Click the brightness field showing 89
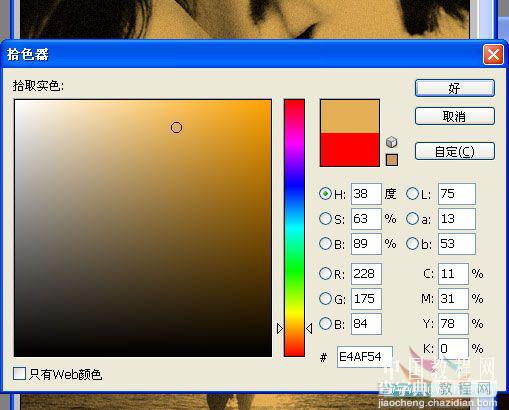The image size is (509, 410). [366, 244]
